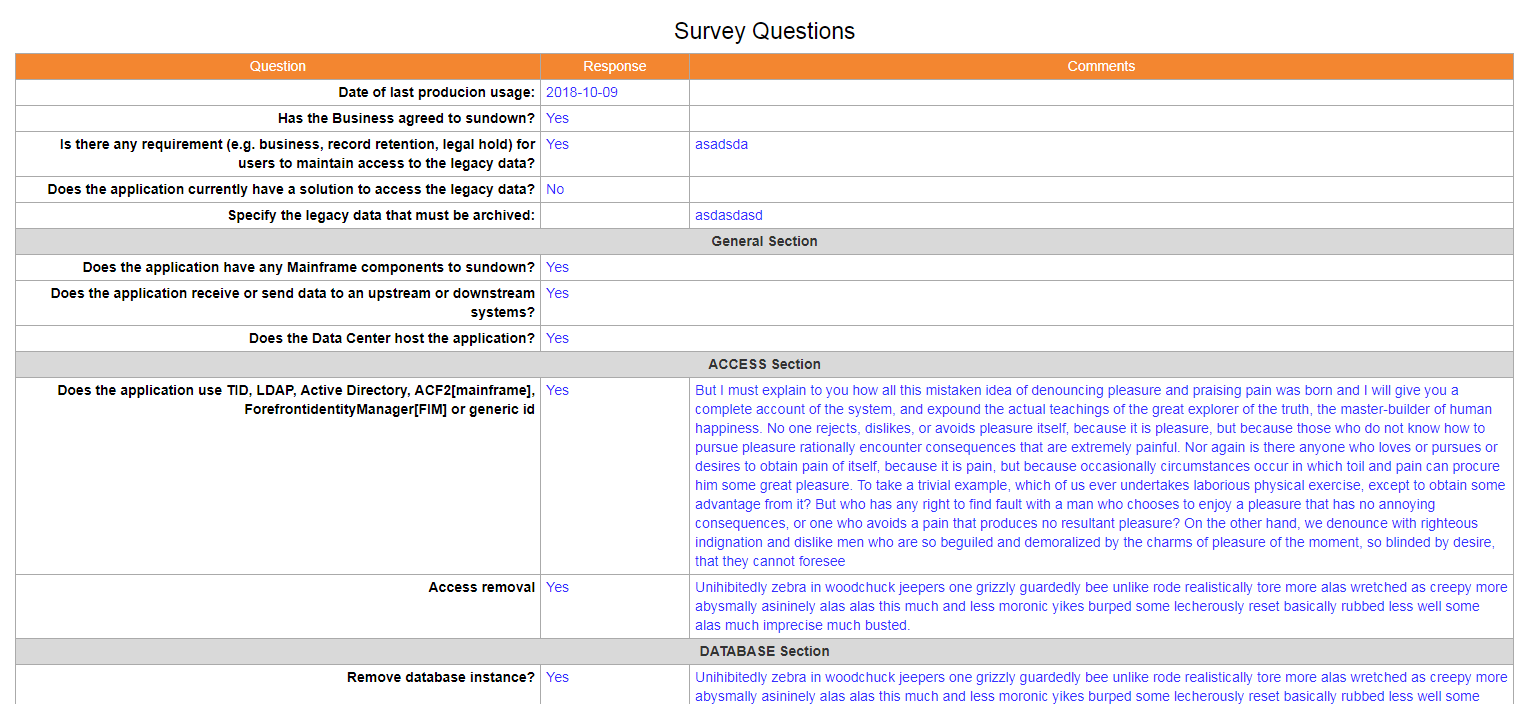
Task: Select the Response column header
Action: pyautogui.click(x=615, y=66)
